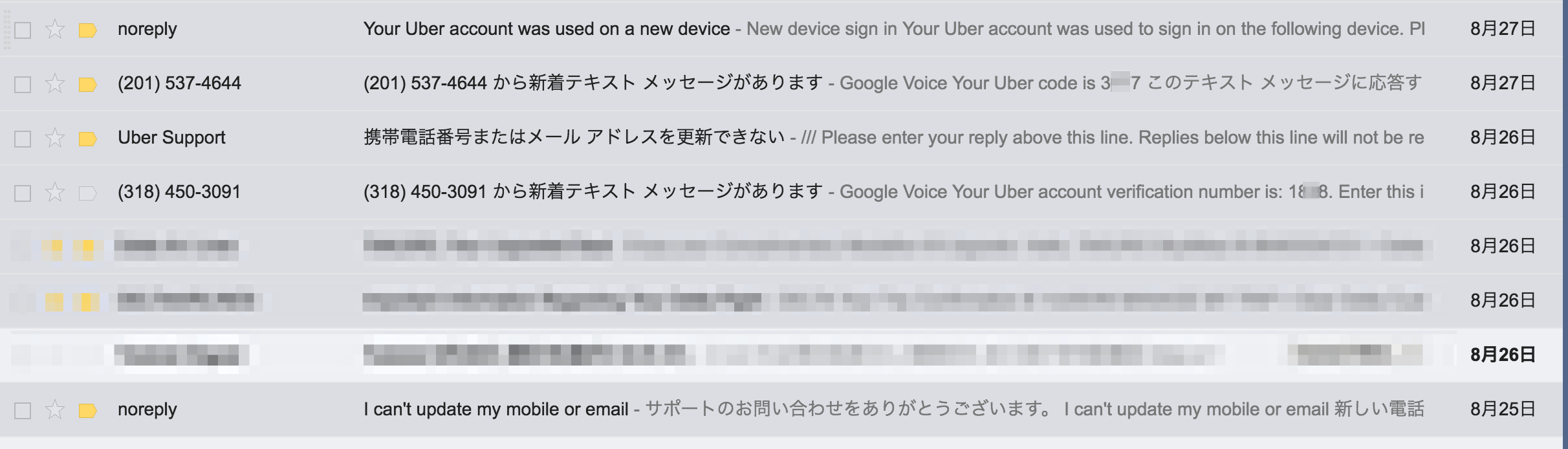Tick the checkbox for (201) 537-4644 email
Image resolution: width=1568 pixels, height=449 pixels.
point(23,85)
